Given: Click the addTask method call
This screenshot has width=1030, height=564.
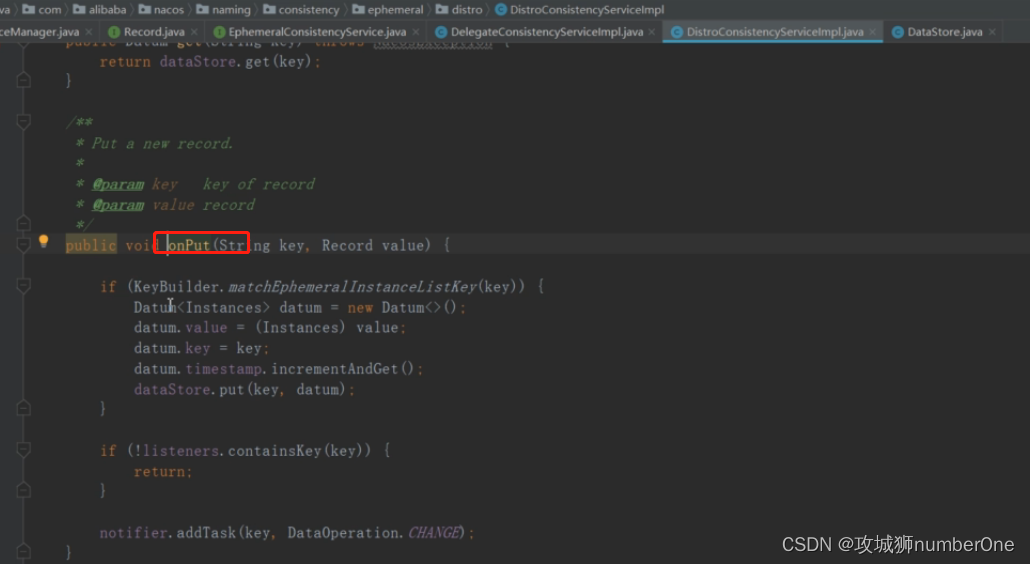Looking at the screenshot, I should pos(206,532).
